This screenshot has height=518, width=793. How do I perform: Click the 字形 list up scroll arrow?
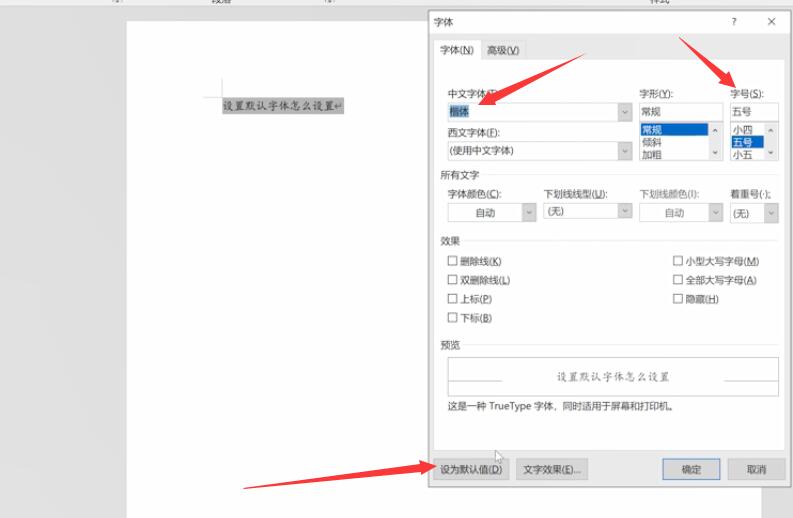[x=715, y=131]
